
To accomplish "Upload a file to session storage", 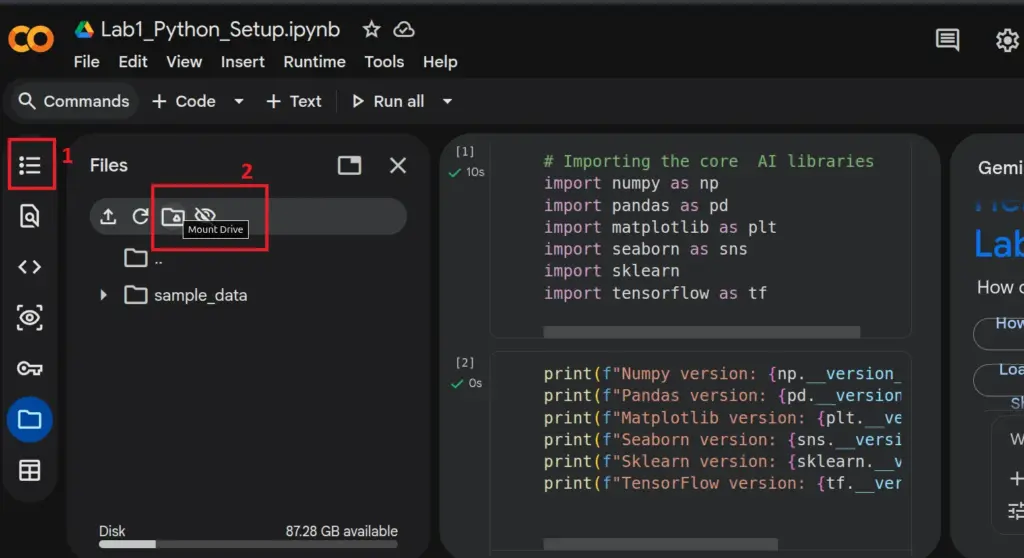I will pos(108,216).
